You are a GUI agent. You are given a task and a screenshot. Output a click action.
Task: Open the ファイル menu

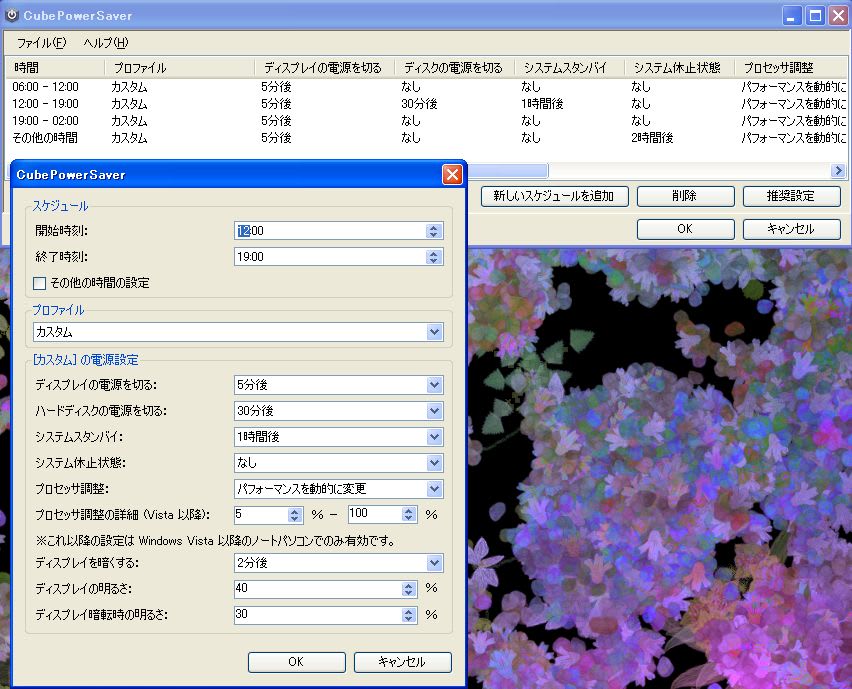41,43
